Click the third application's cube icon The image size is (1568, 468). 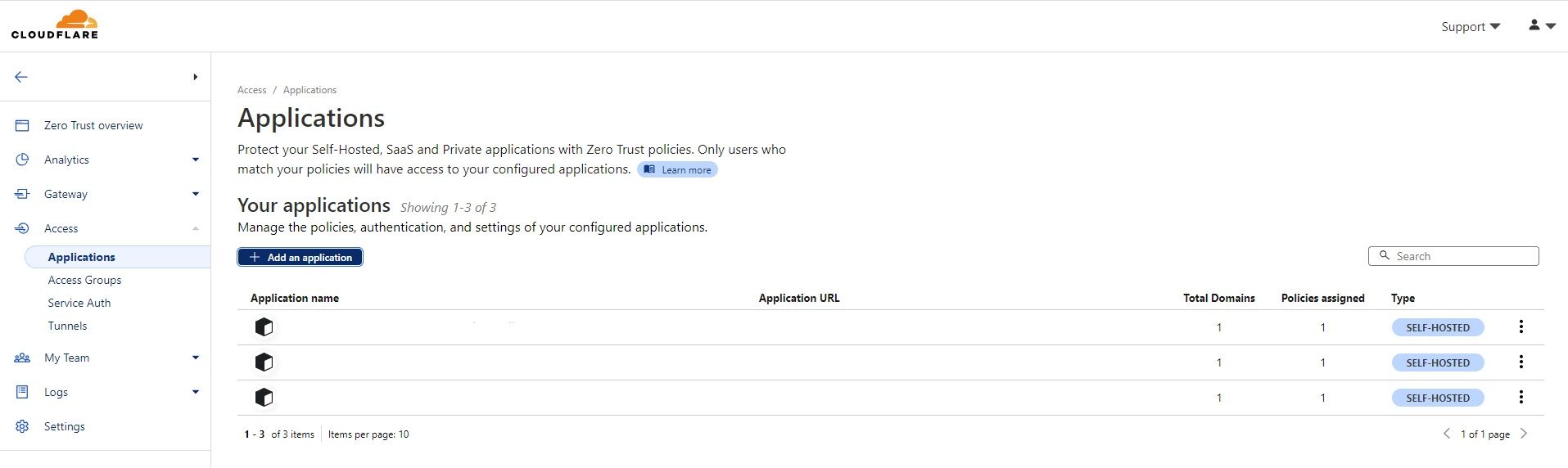[264, 398]
